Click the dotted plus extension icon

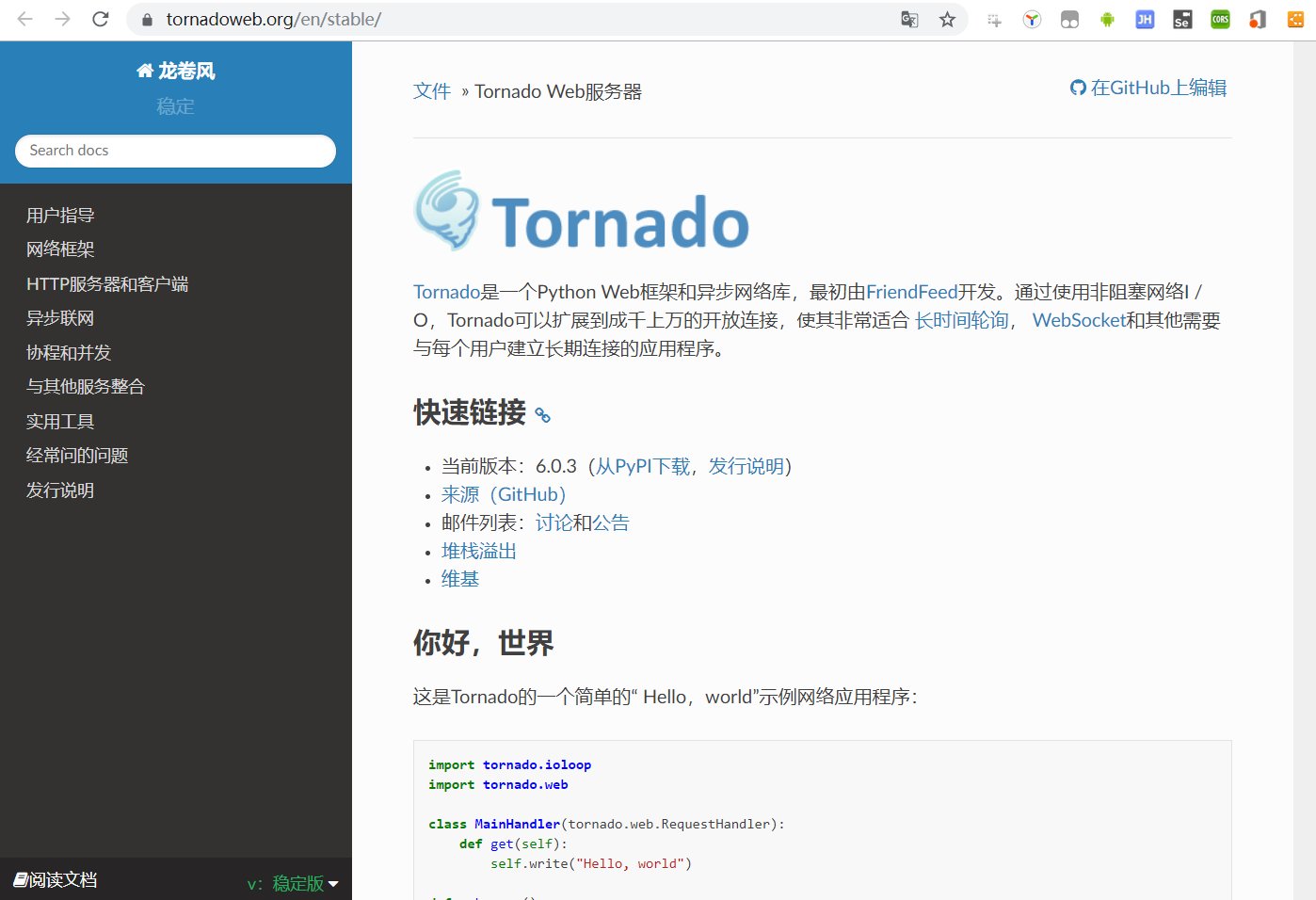tap(994, 20)
